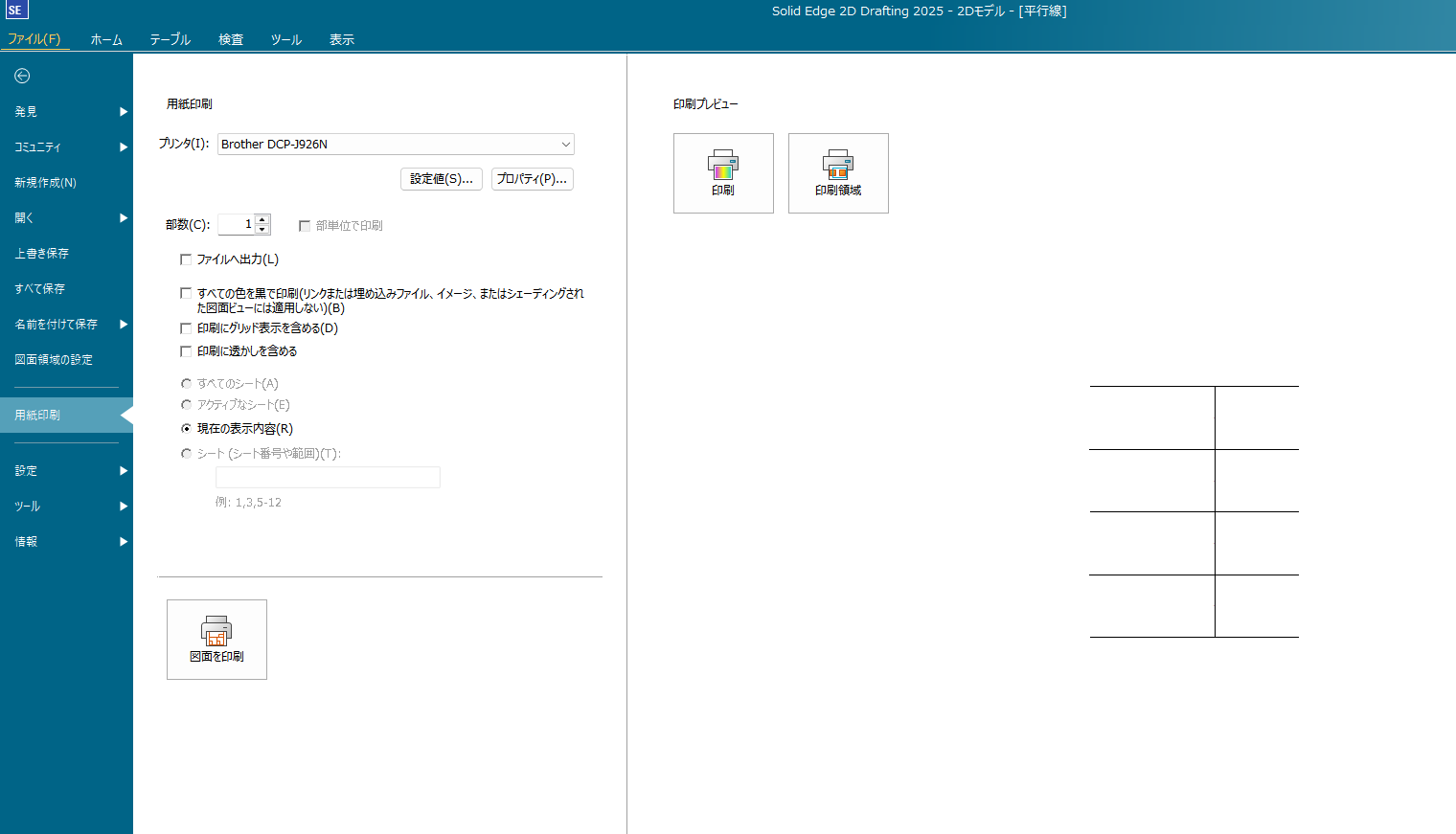Screen dimensions: 1456x834
Task: Click the 図面を印刷 printer button
Action: pos(216,640)
